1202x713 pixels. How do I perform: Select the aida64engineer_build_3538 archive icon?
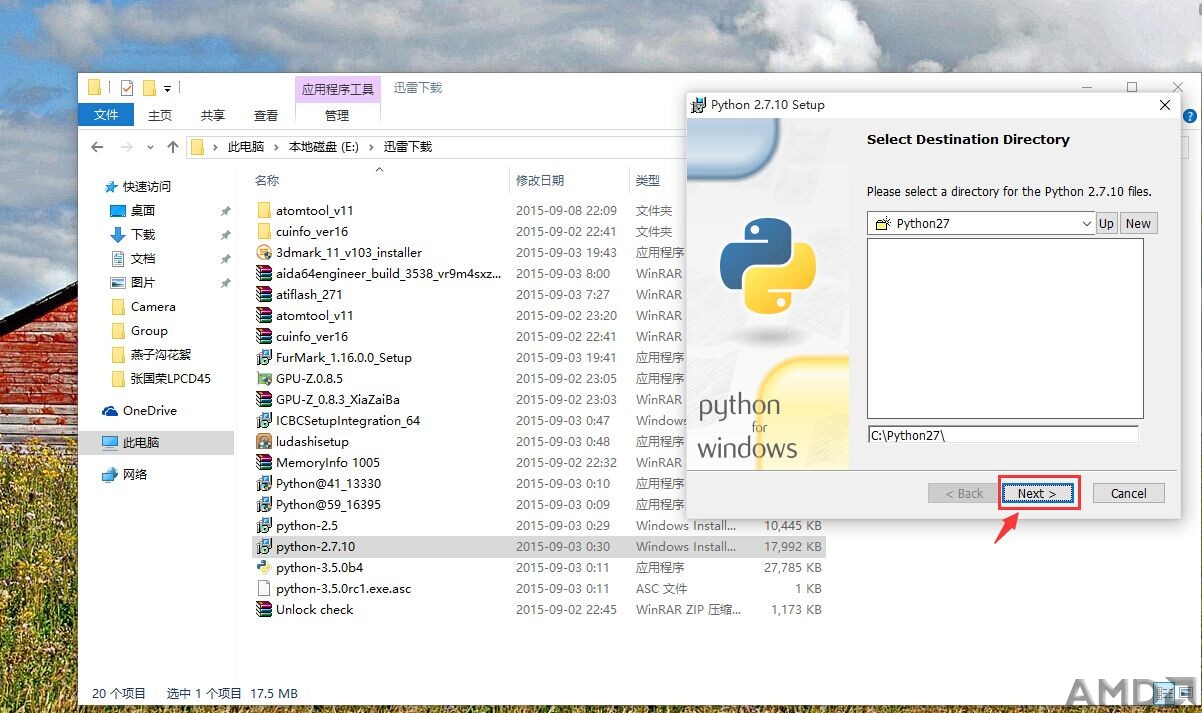(x=264, y=274)
